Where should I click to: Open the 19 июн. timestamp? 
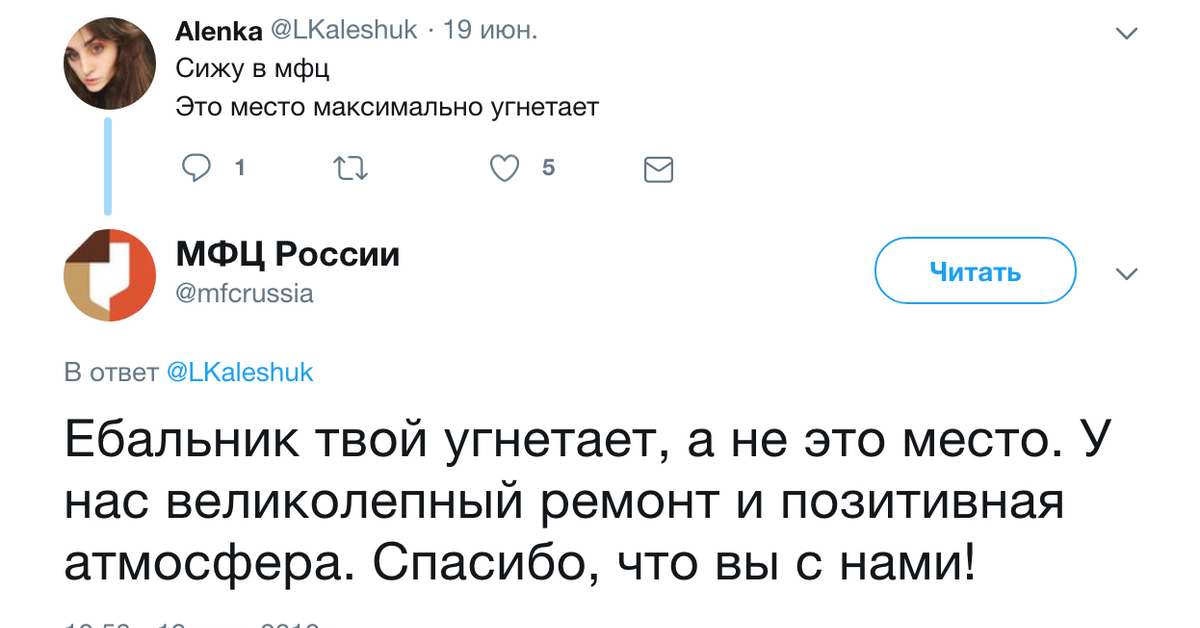coord(490,31)
